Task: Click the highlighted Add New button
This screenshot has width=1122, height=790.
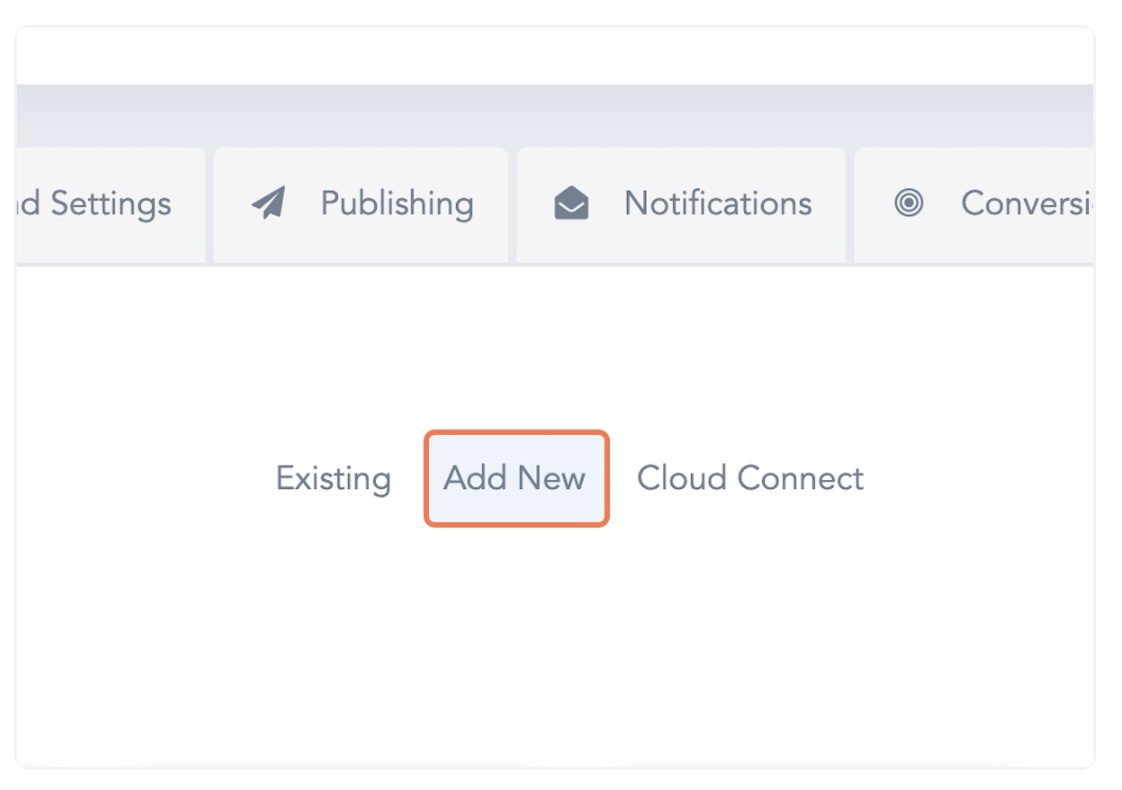Action: coord(515,478)
